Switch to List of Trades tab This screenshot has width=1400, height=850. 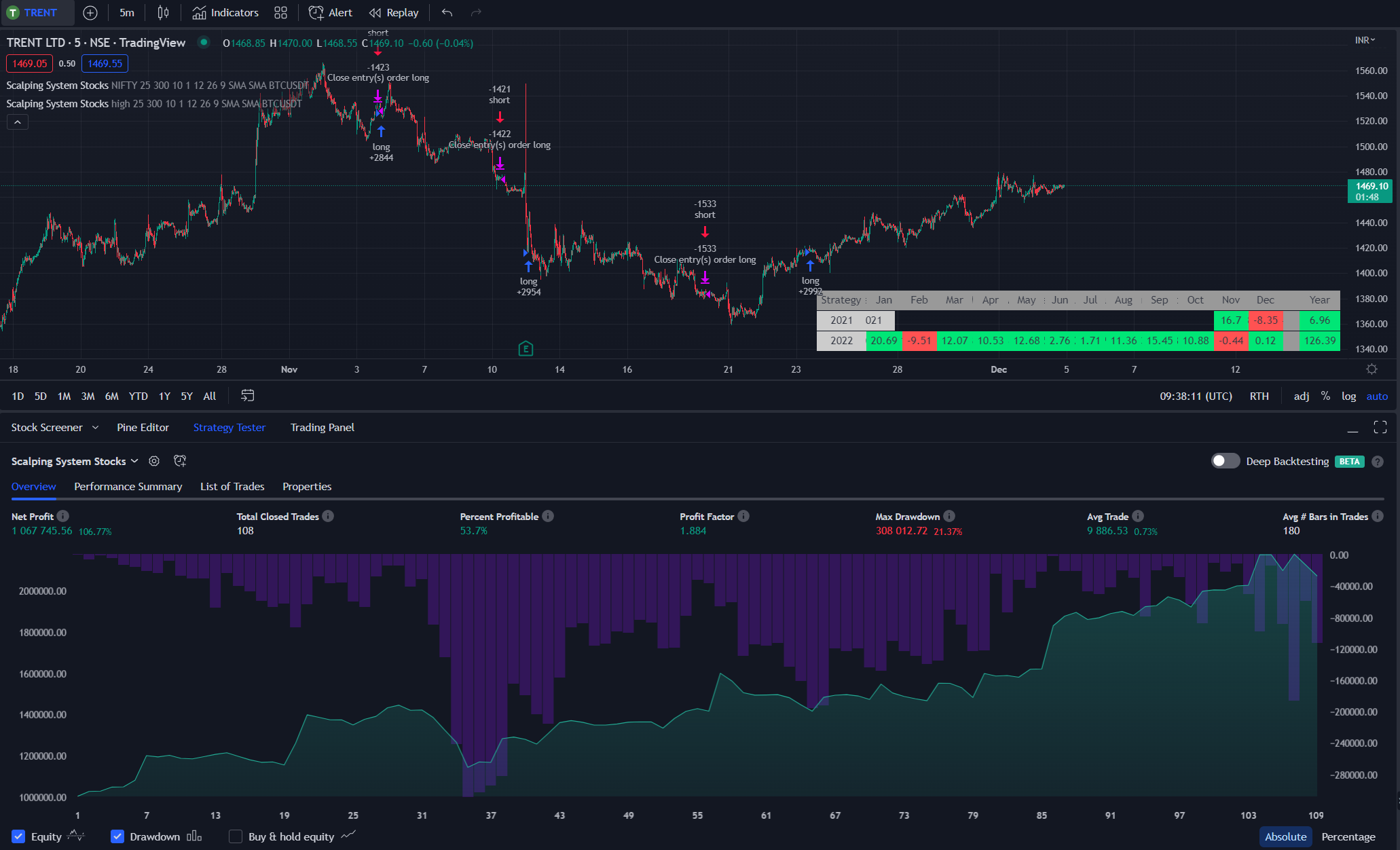[232, 486]
